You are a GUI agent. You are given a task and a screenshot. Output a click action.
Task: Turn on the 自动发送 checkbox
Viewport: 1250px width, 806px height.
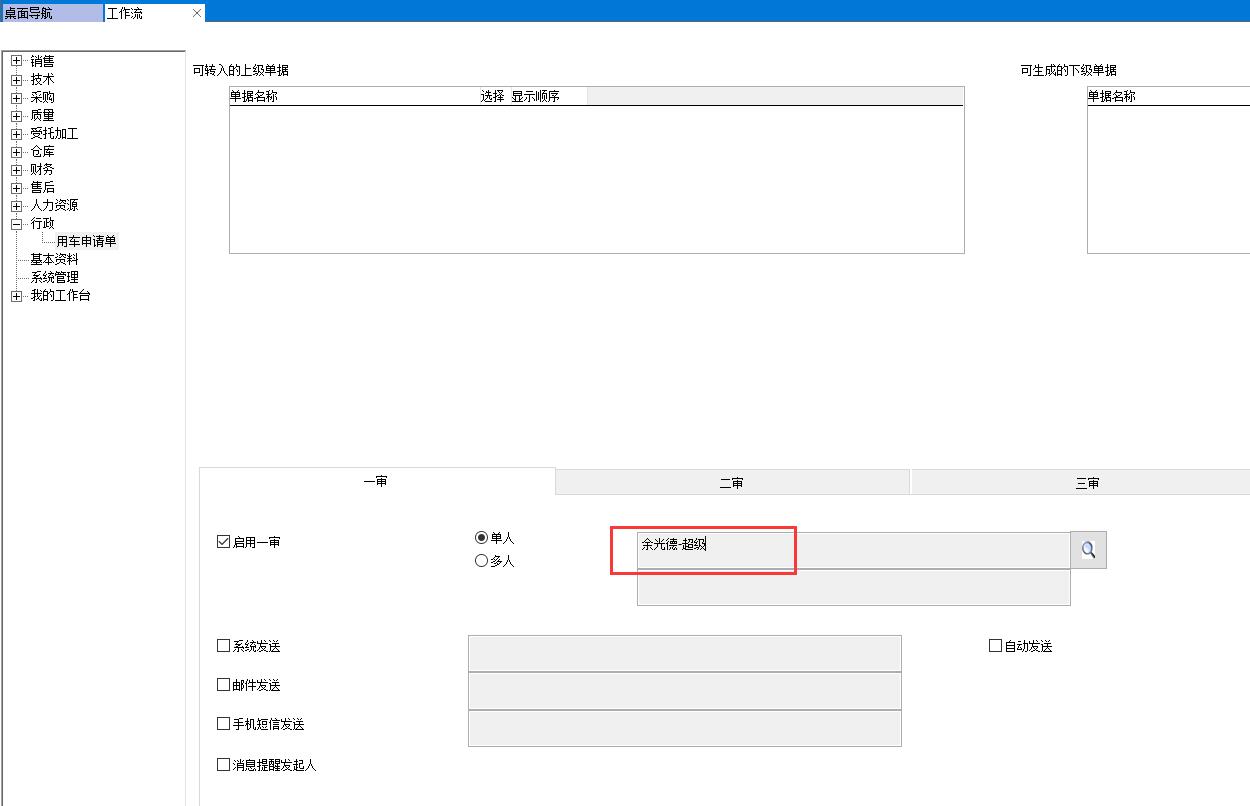[996, 646]
